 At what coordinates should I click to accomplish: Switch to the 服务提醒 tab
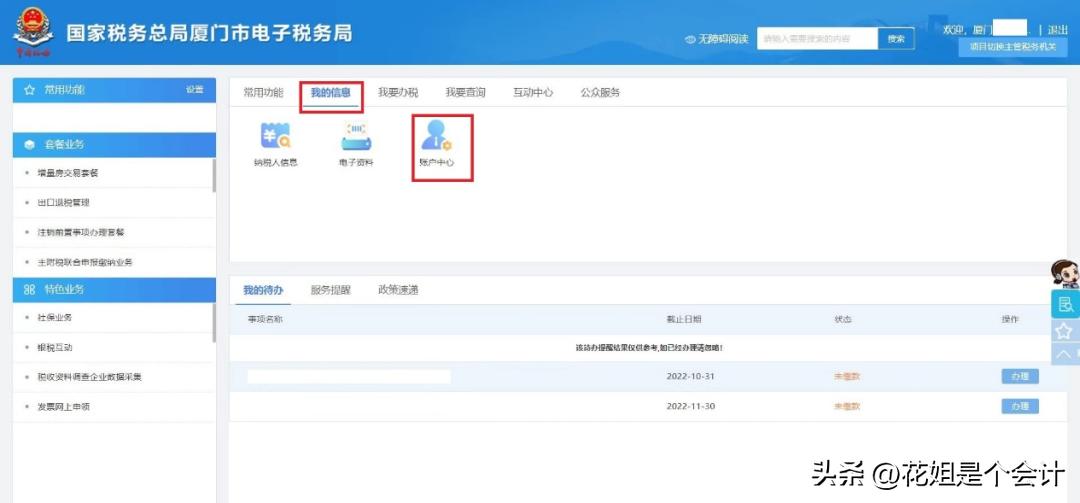pos(331,290)
